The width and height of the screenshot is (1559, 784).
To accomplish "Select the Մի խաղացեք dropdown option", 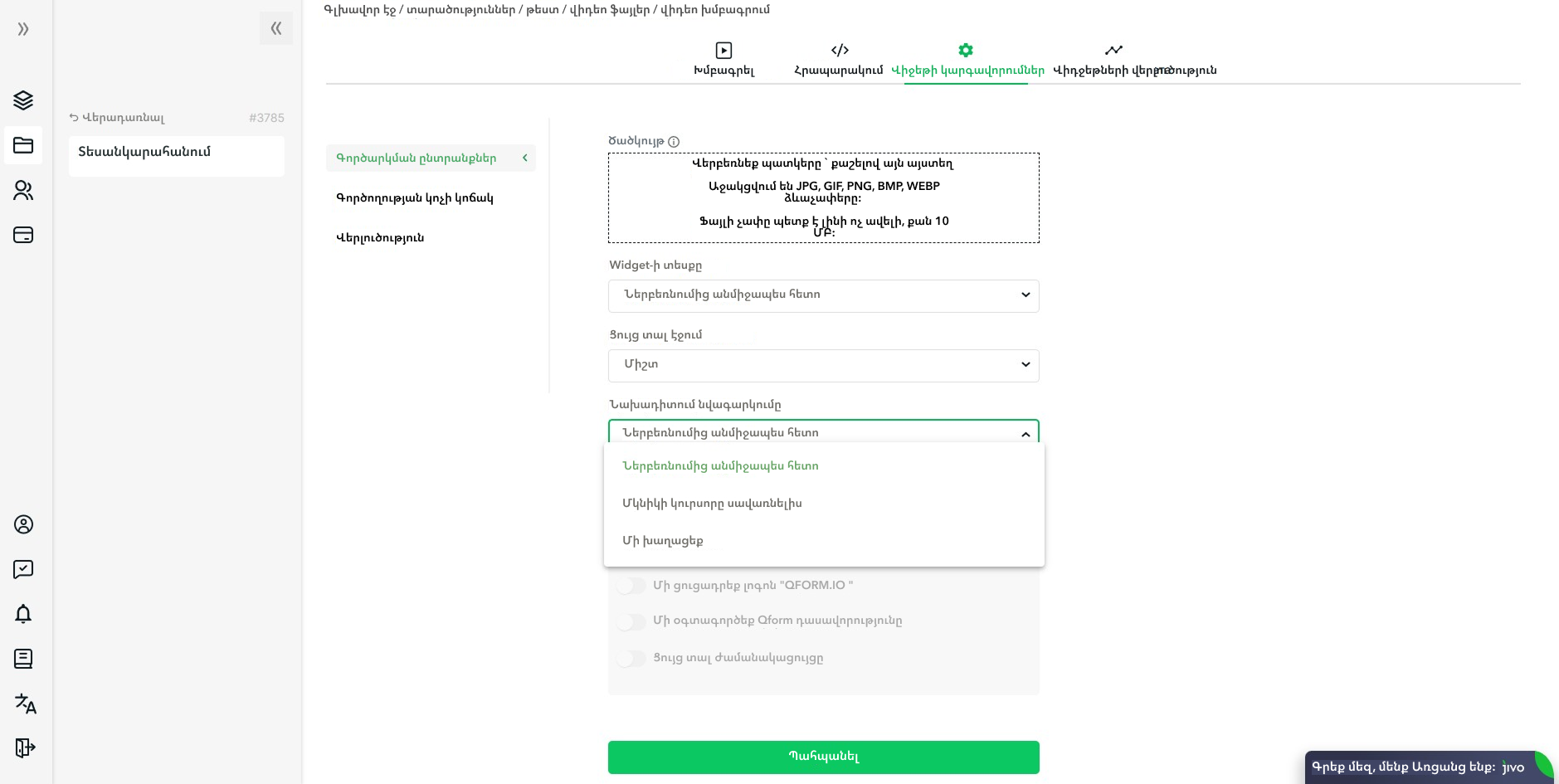I will tap(663, 541).
